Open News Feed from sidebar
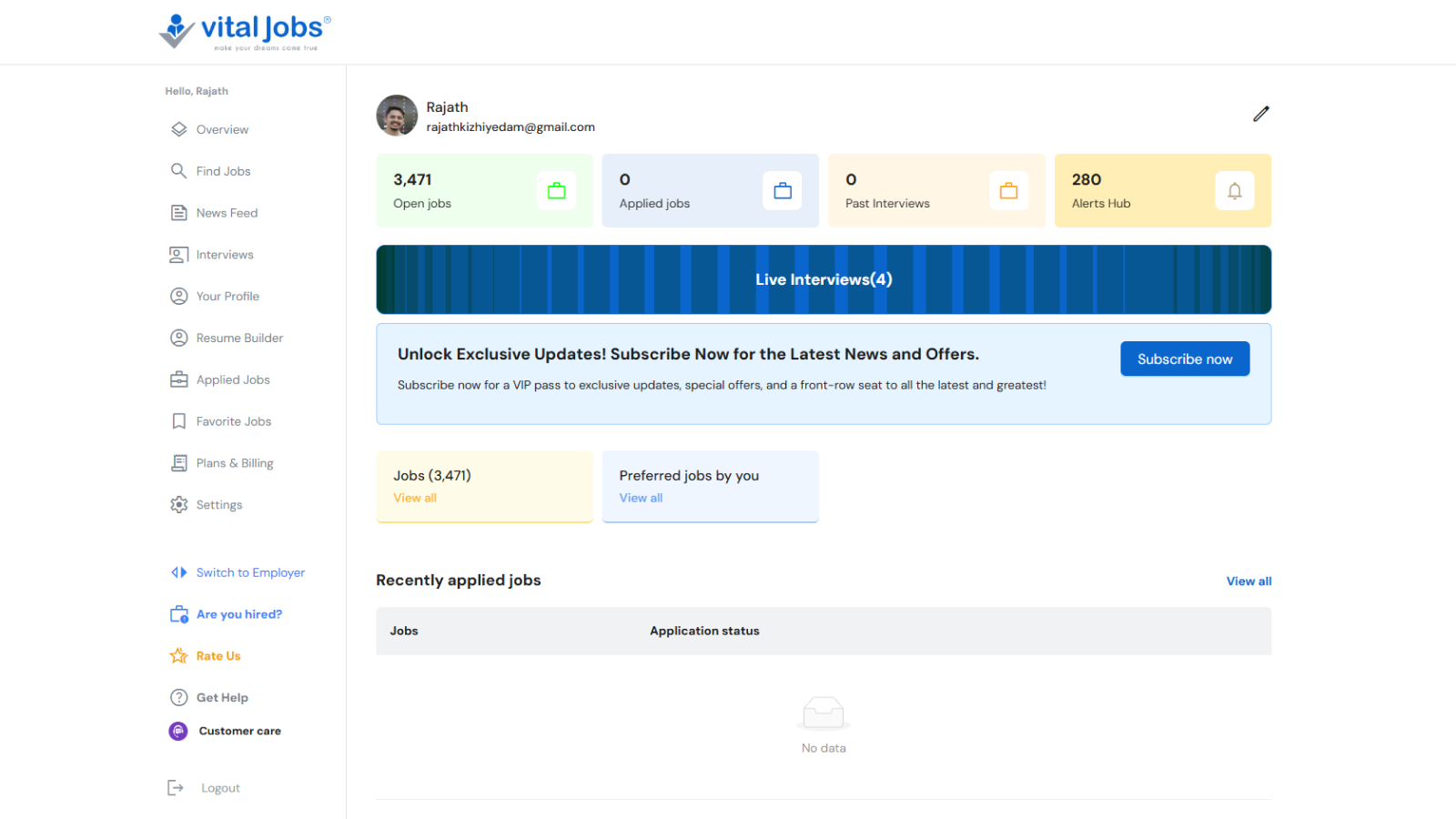This screenshot has width=1456, height=819. (227, 213)
